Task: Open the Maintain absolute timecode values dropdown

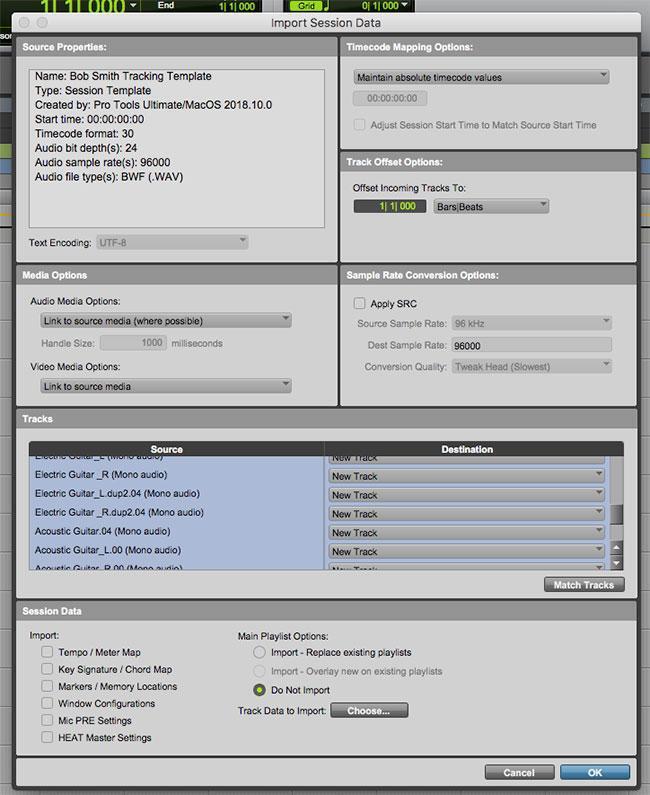Action: [481, 77]
